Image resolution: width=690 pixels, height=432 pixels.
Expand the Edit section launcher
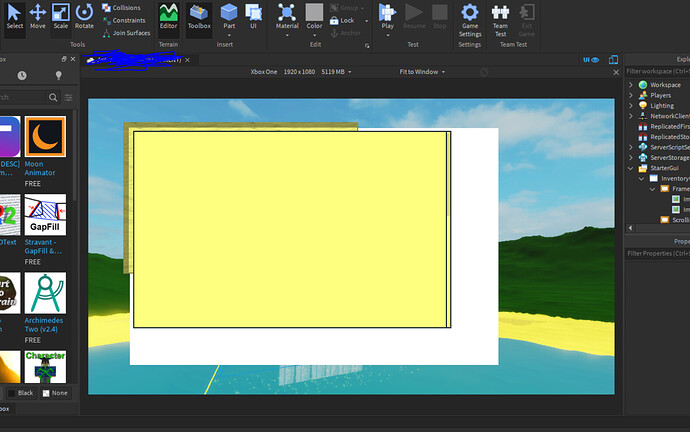pyautogui.click(x=367, y=45)
